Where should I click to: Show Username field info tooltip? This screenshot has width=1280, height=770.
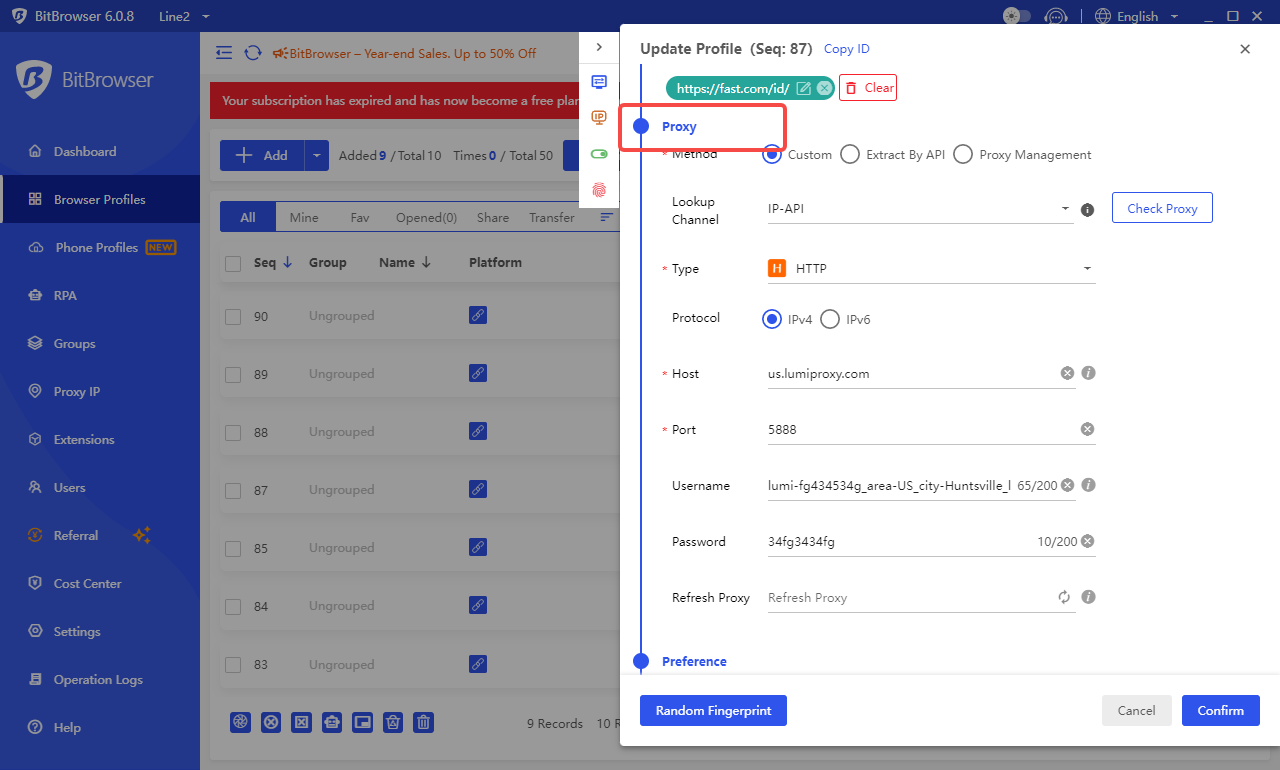pyautogui.click(x=1089, y=485)
